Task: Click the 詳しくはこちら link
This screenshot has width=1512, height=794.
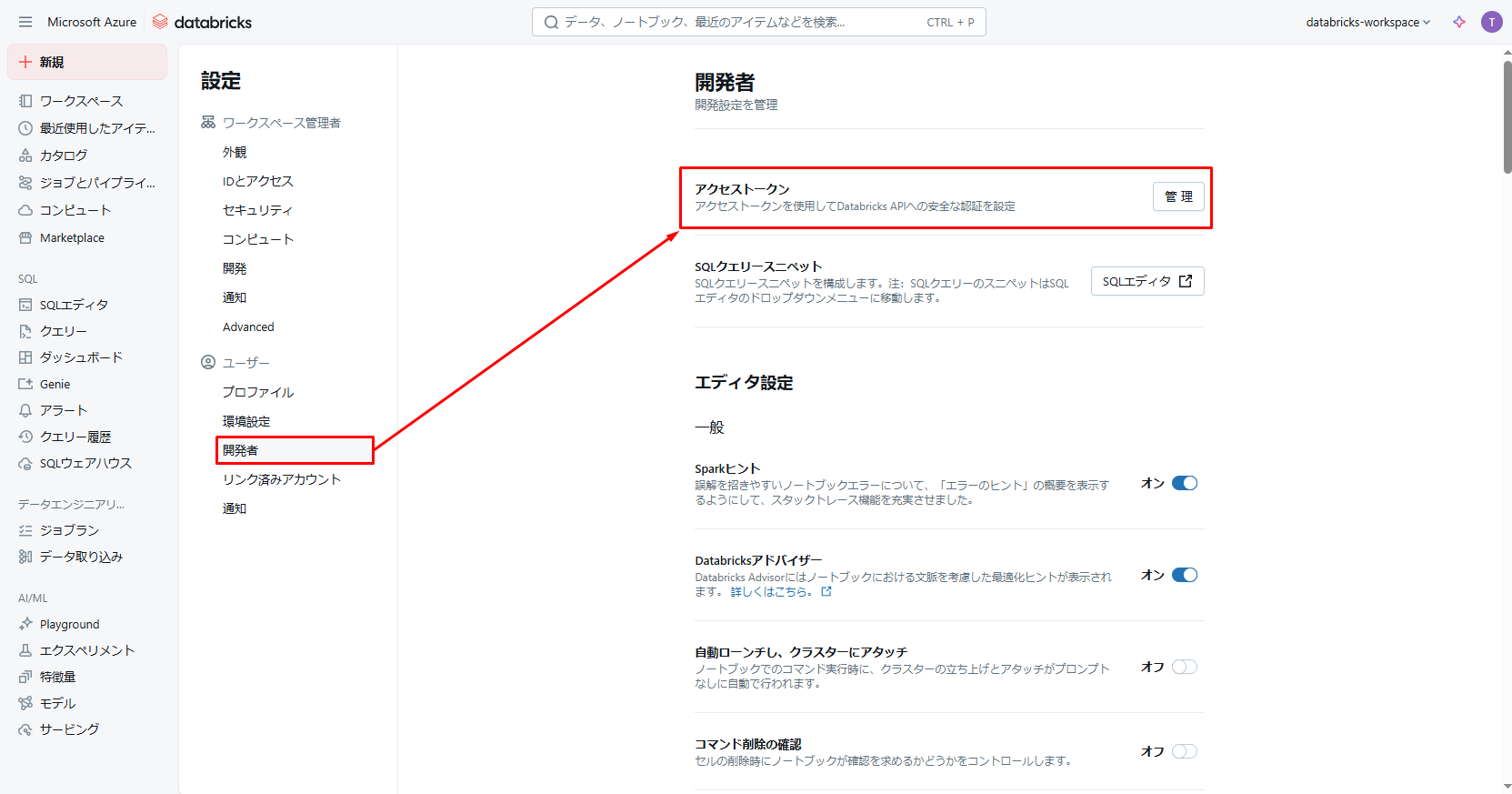Action: [x=772, y=591]
